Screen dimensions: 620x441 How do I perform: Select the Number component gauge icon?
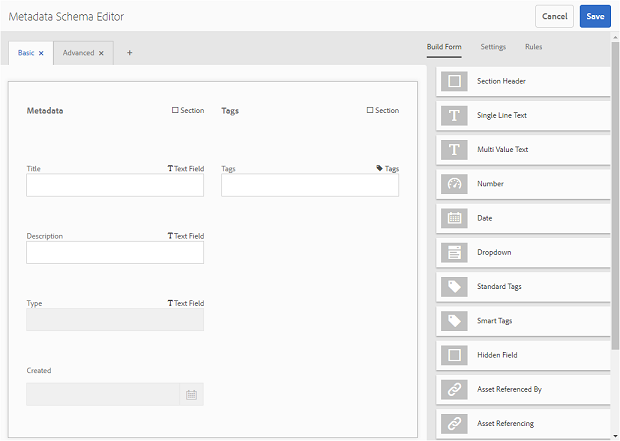pyautogui.click(x=454, y=184)
